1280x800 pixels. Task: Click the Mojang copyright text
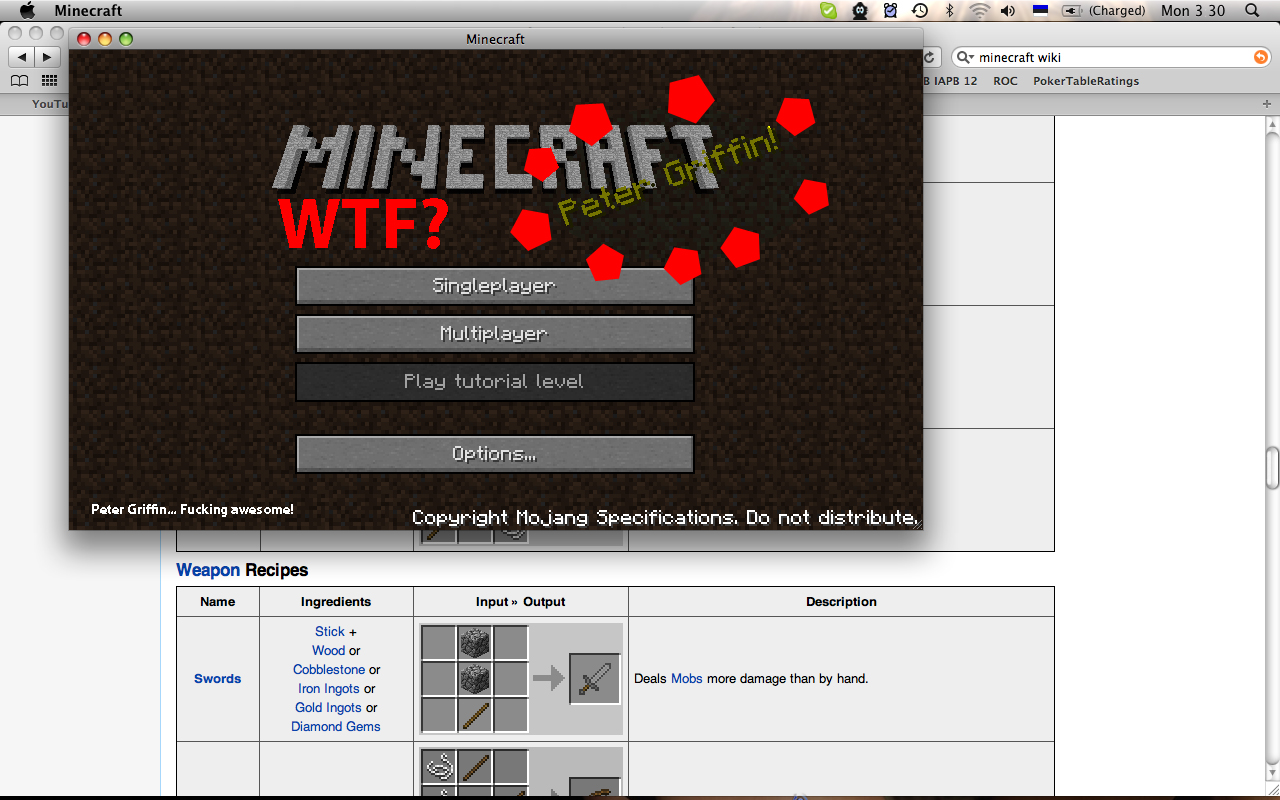pos(665,518)
